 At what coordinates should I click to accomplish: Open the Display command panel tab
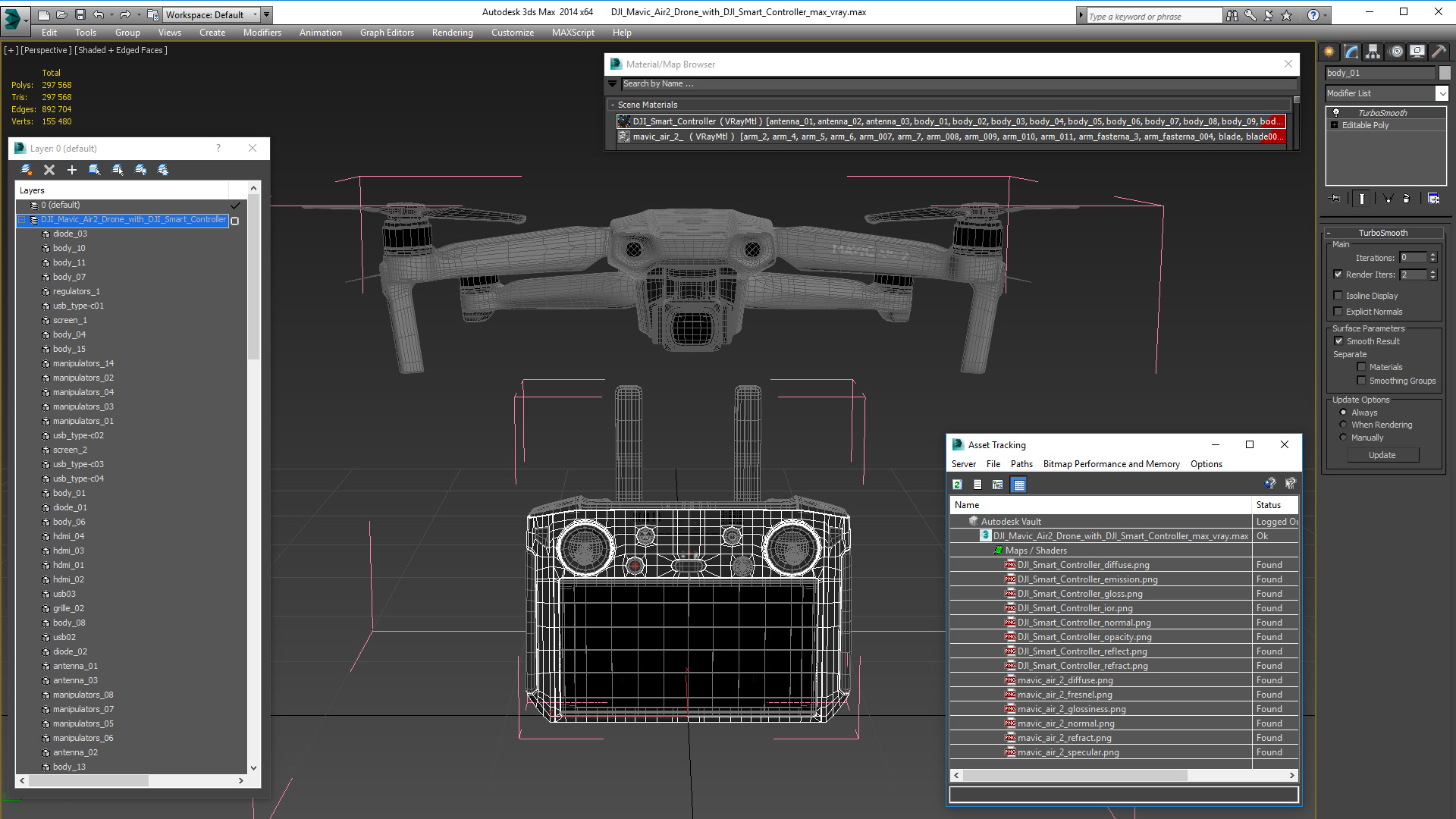[1417, 52]
